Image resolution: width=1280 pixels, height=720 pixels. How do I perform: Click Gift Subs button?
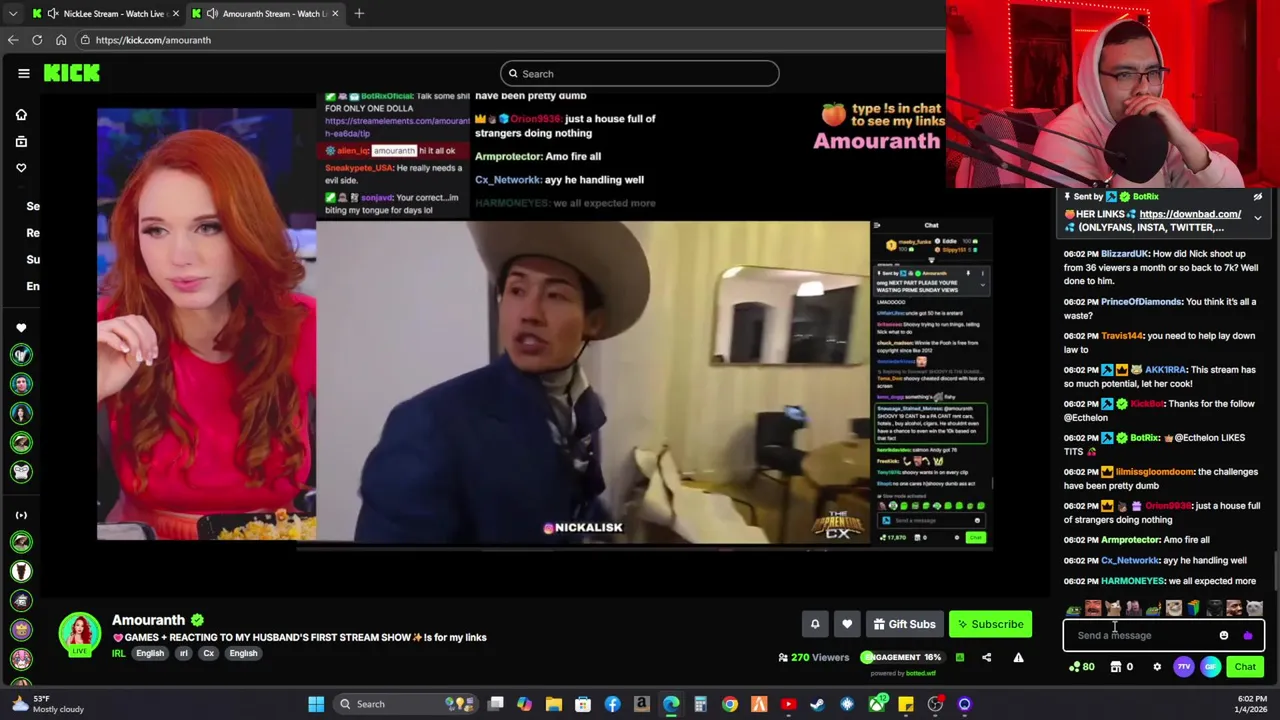click(x=904, y=624)
